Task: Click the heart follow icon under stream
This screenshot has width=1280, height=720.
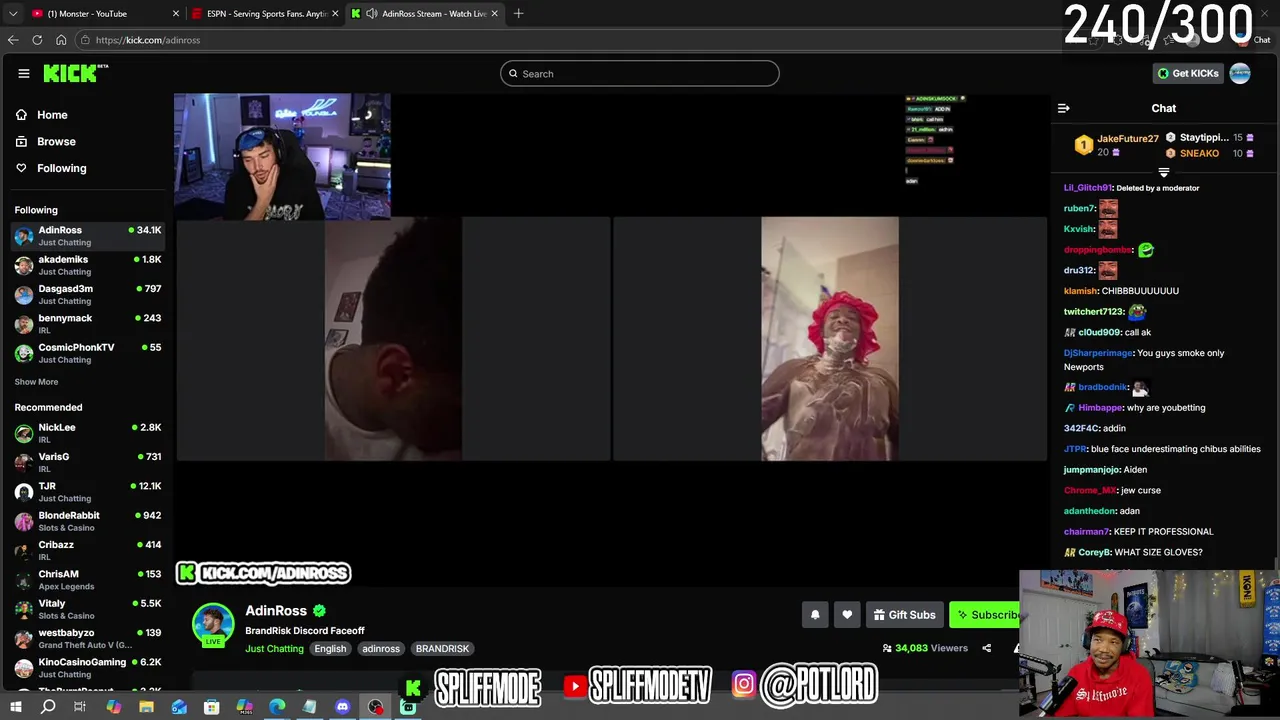Action: click(x=847, y=615)
